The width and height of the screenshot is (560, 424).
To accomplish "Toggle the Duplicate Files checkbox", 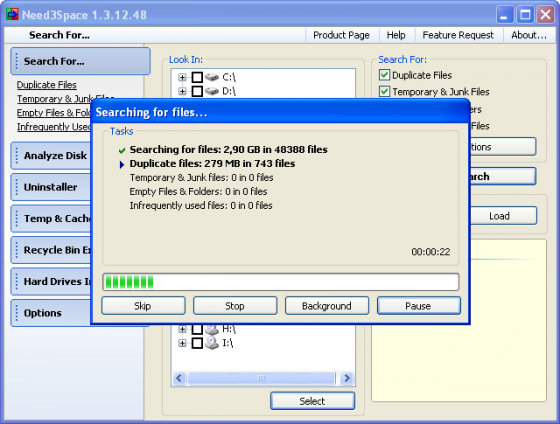I will [x=384, y=75].
